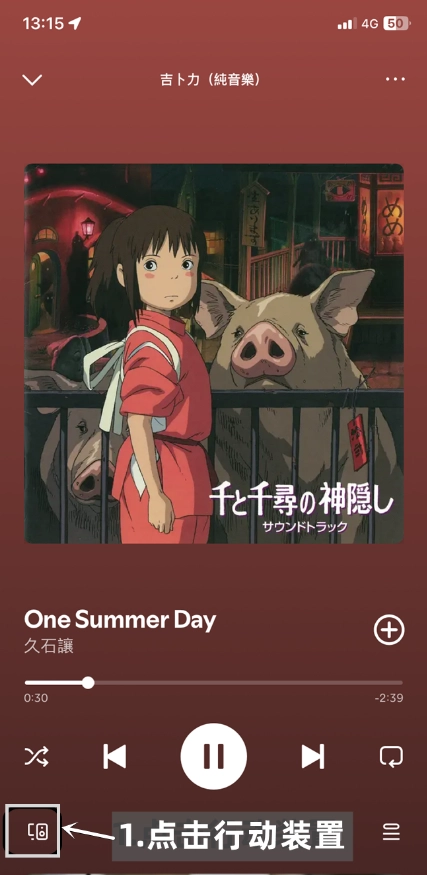
Task: Open the play queue icon
Action: (x=391, y=833)
